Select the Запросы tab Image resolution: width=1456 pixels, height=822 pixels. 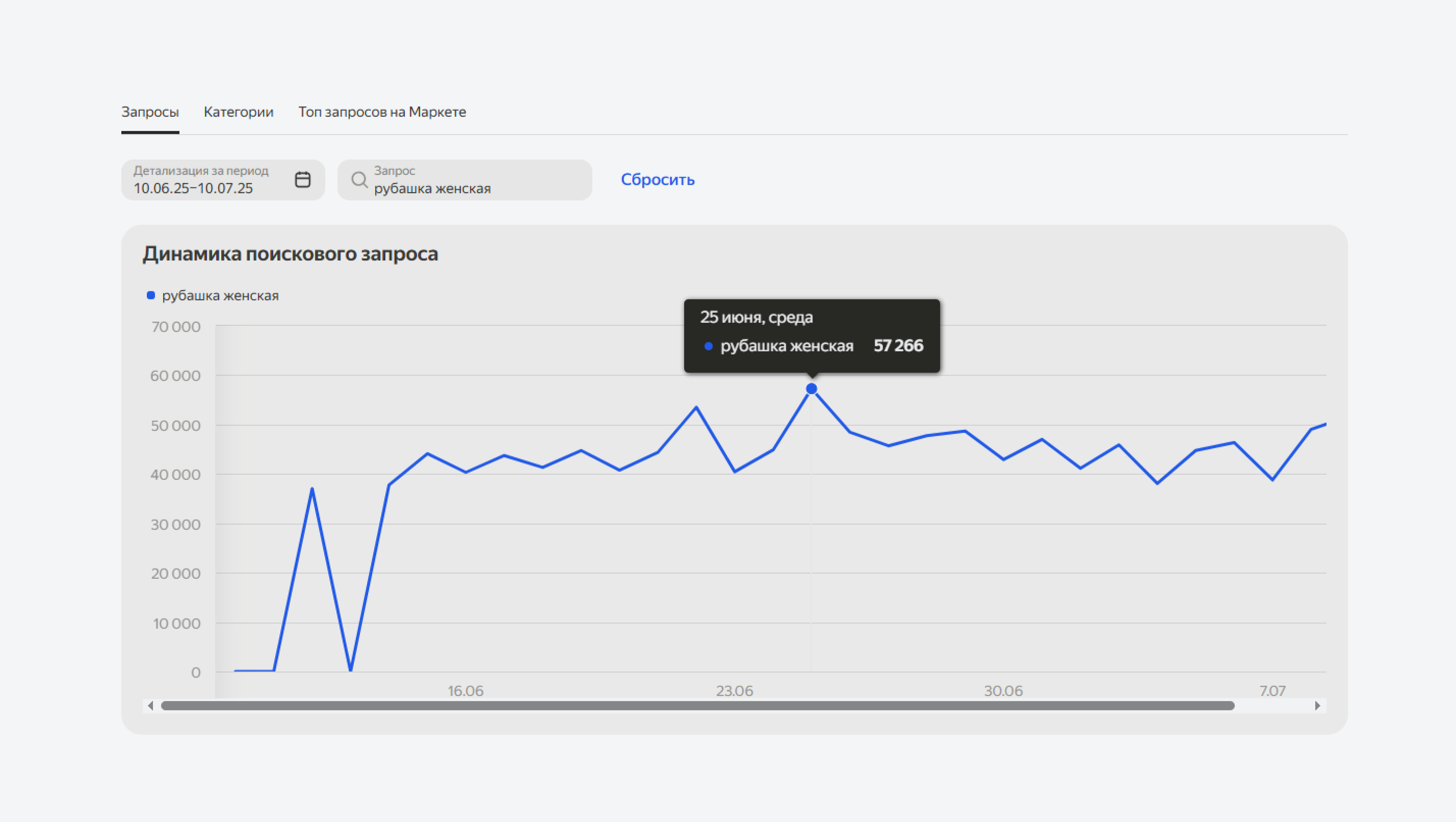pos(150,112)
